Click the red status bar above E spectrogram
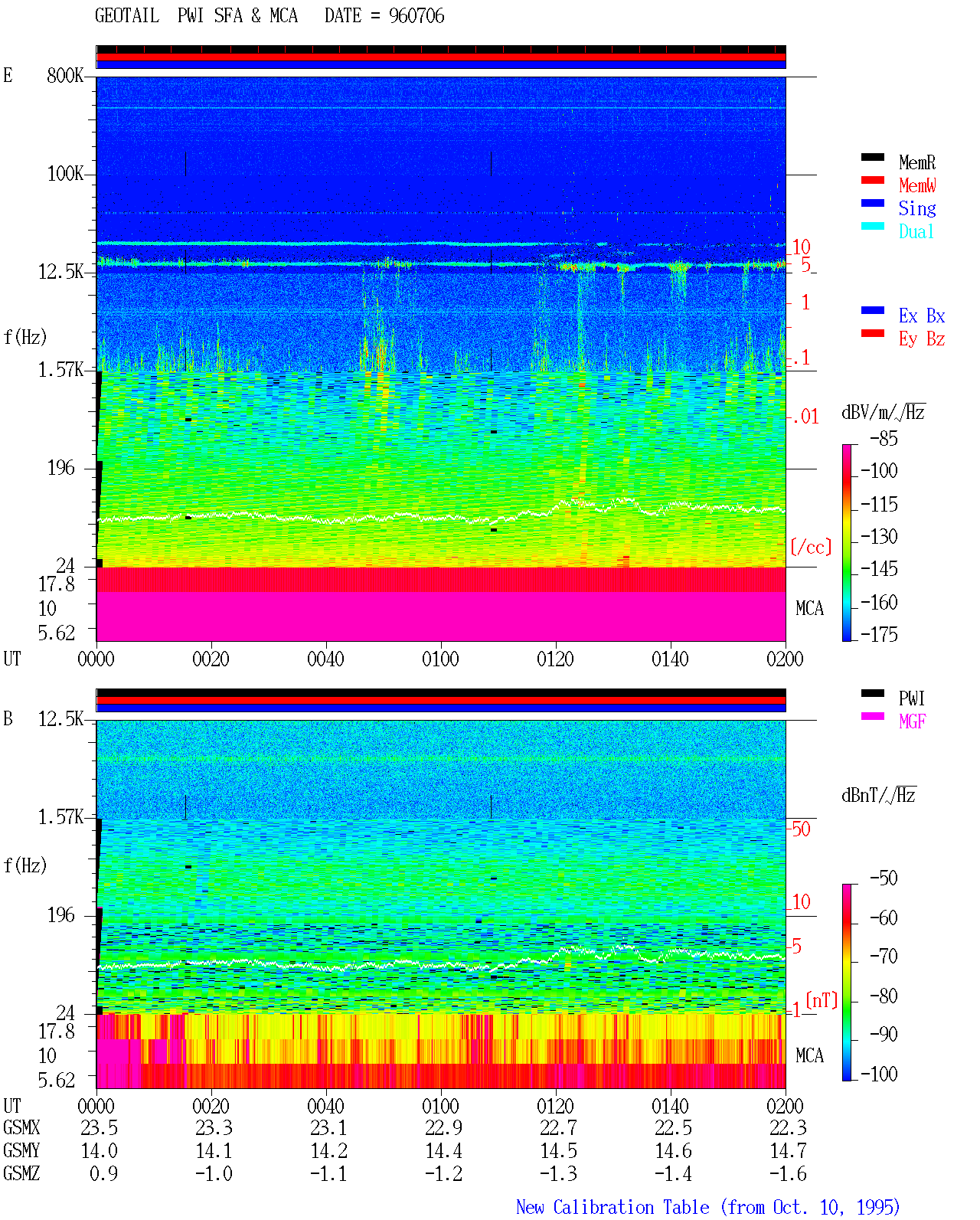Viewport: 980px width, 1220px height. pos(441,57)
